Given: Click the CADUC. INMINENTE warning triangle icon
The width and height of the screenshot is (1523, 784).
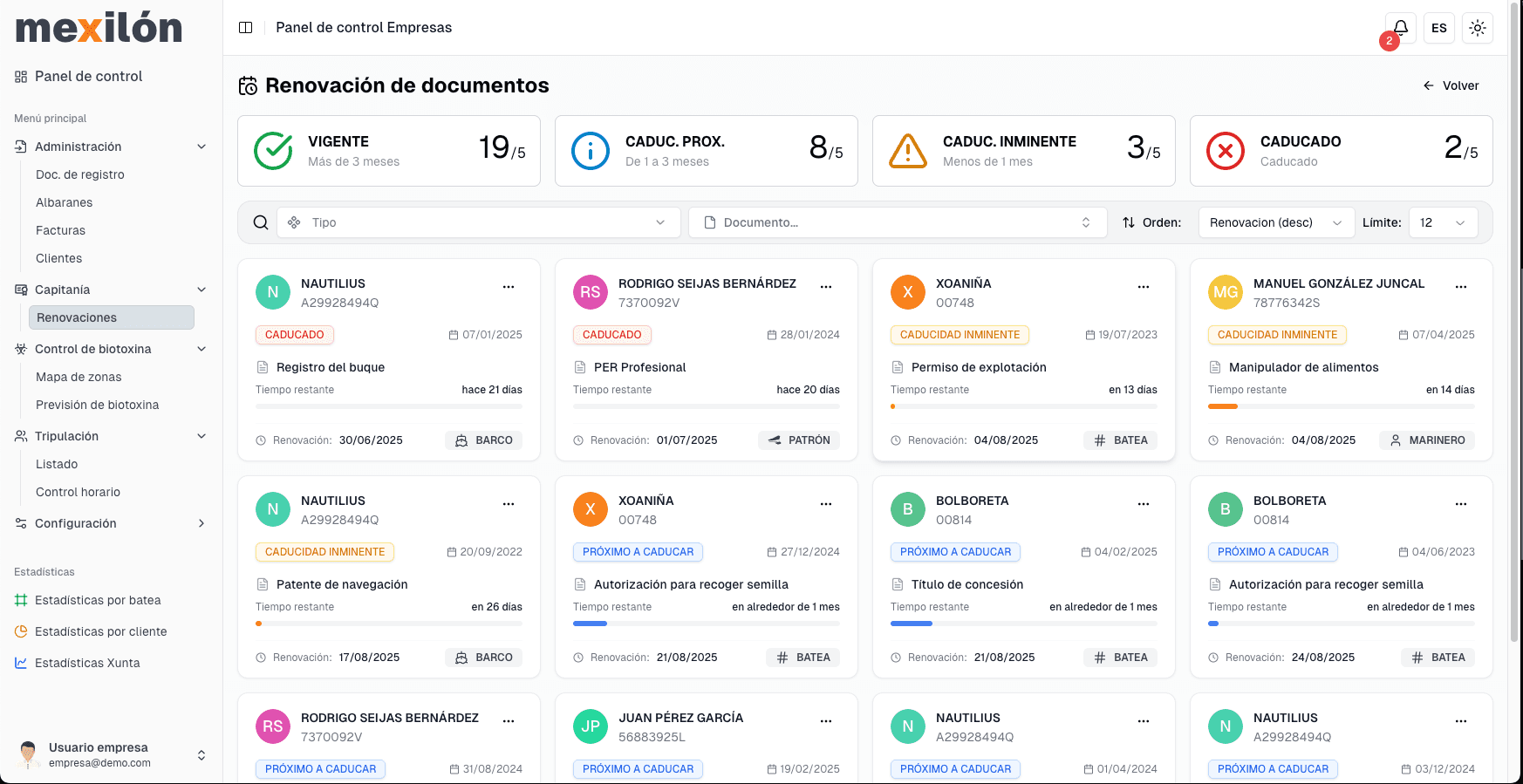Looking at the screenshot, I should pyautogui.click(x=908, y=151).
